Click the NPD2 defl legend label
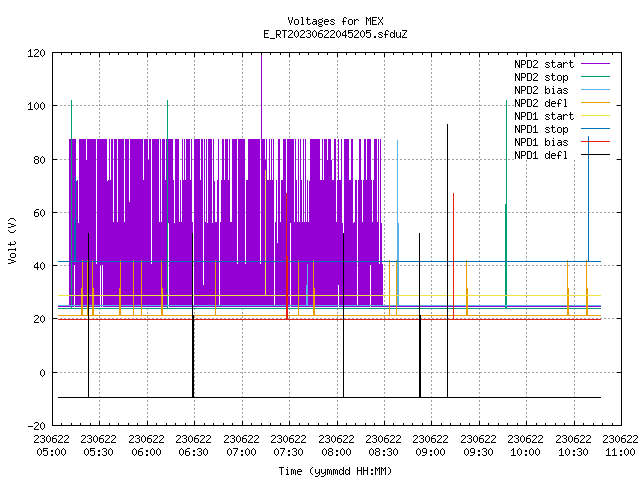Screen dimensions: 640x480 pyautogui.click(x=541, y=103)
